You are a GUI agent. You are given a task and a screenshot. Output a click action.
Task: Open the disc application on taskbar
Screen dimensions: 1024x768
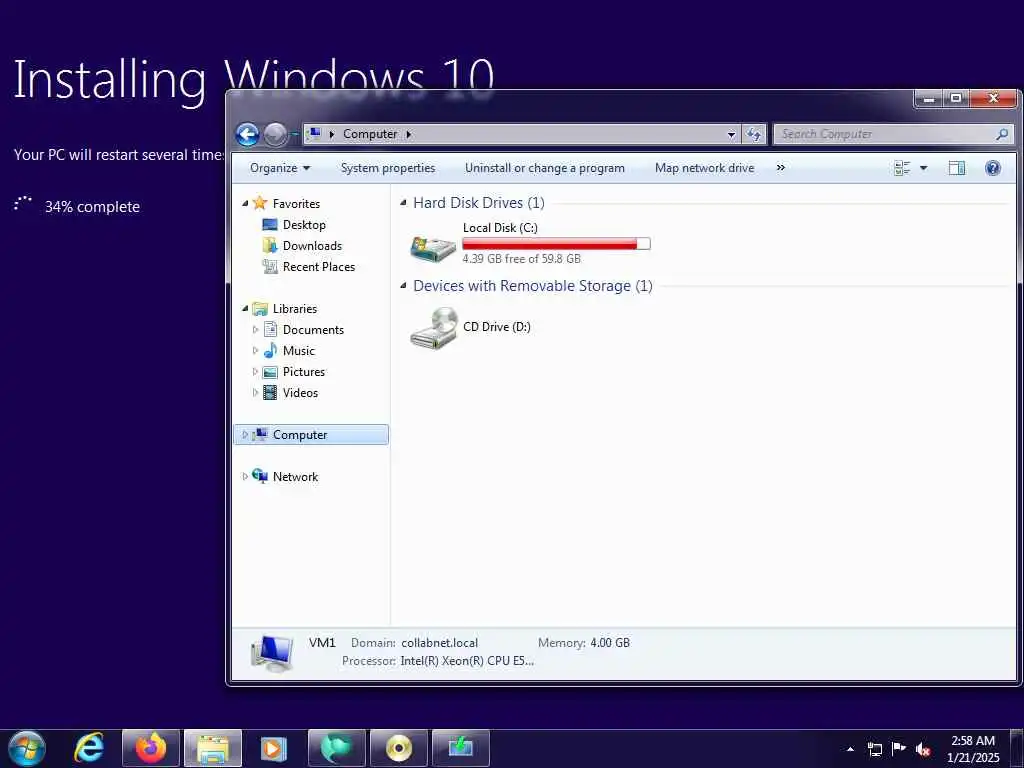tap(398, 748)
